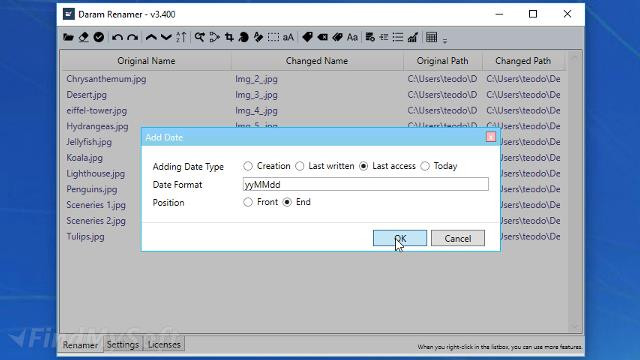Click the Original Path column header
Screen dimensions: 640x360
(442, 61)
